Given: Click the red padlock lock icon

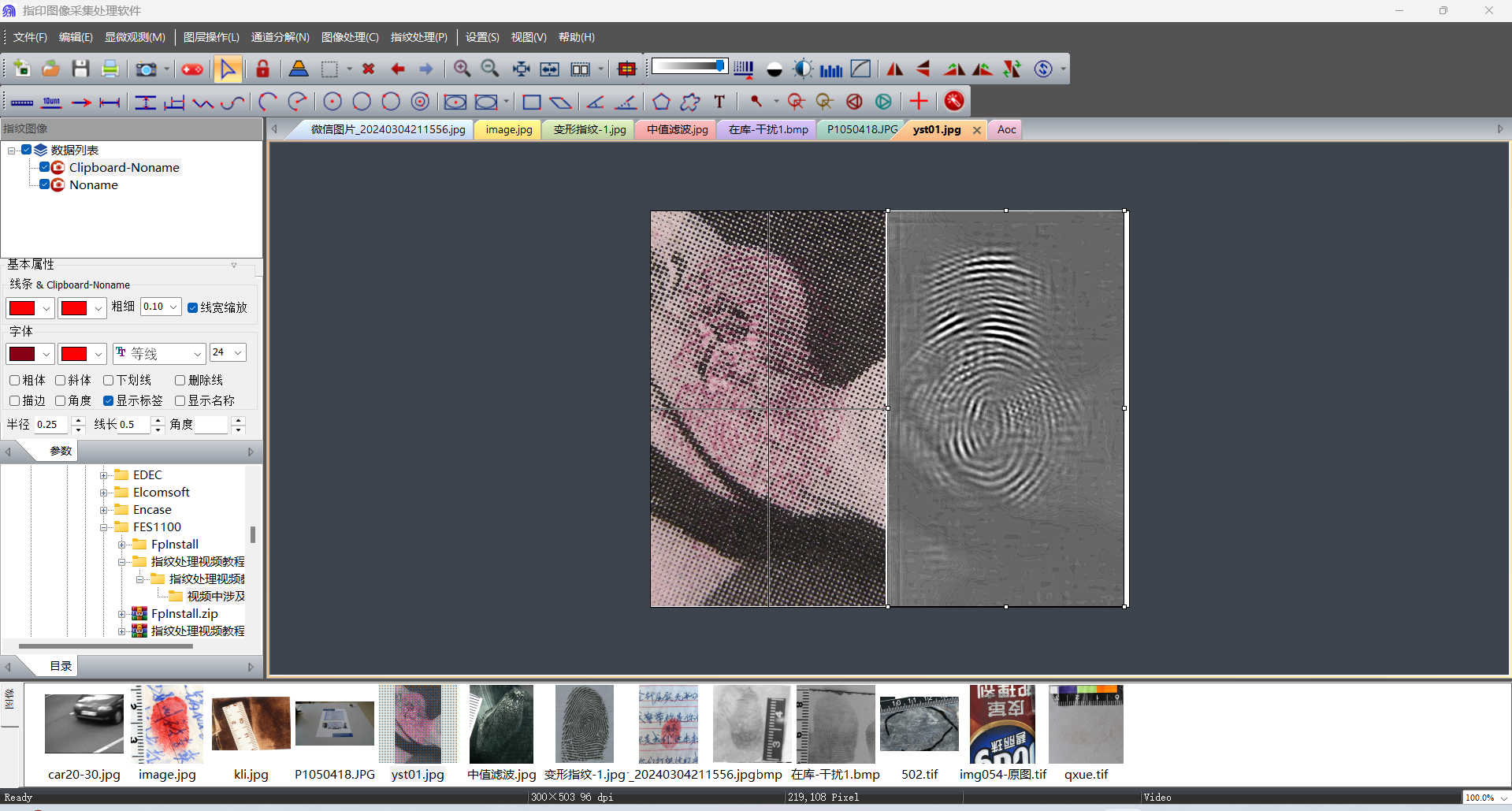Looking at the screenshot, I should (262, 69).
